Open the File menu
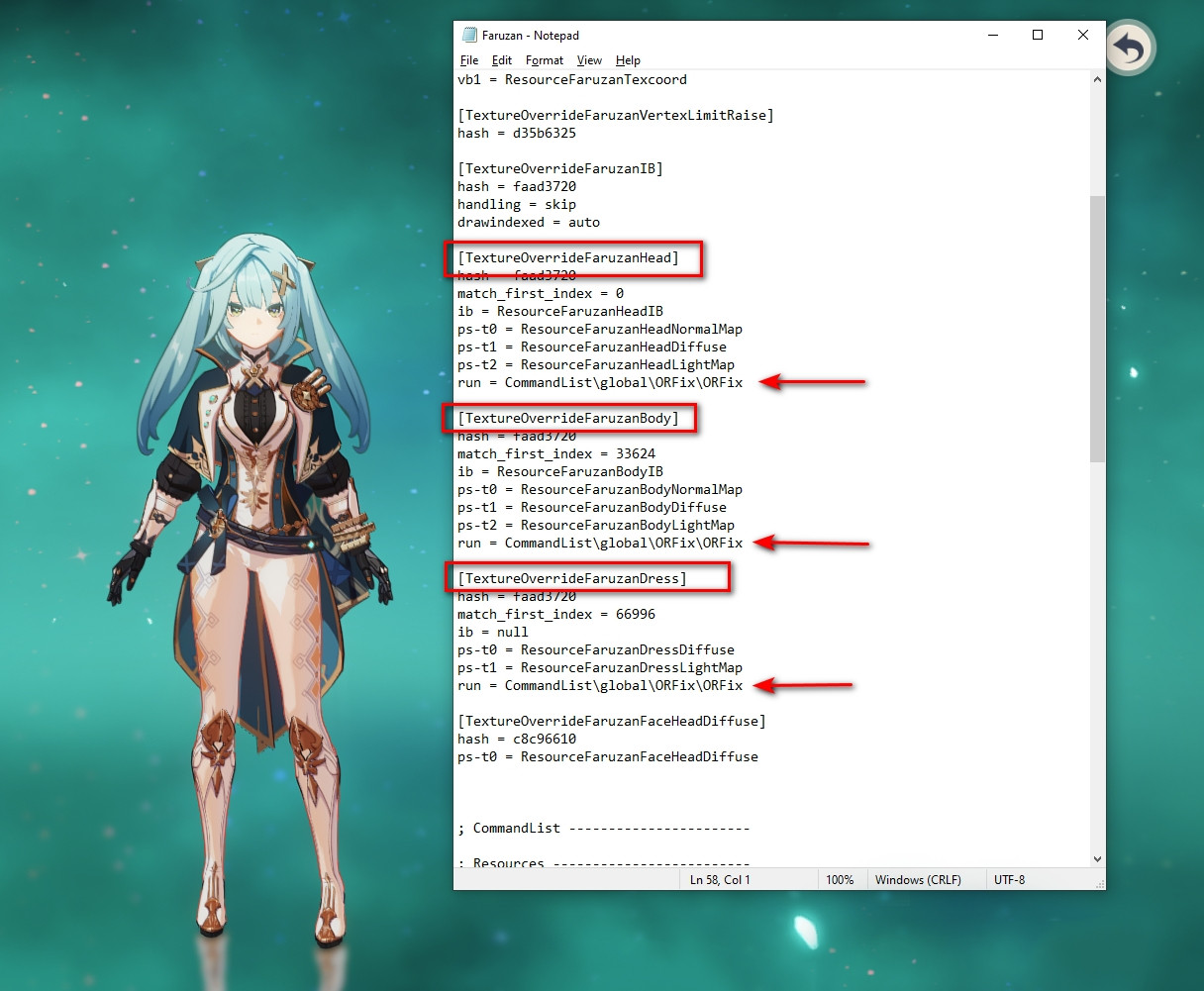Viewport: 1204px width, 991px height. point(469,60)
